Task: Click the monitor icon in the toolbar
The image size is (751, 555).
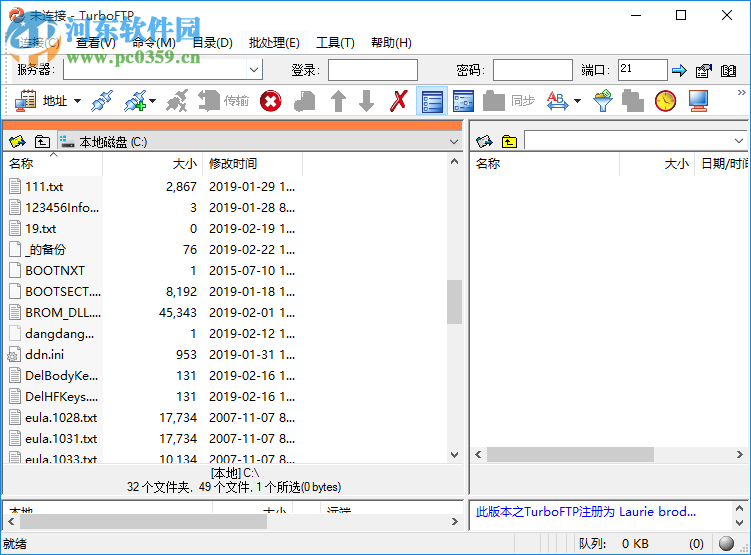Action: click(x=698, y=101)
